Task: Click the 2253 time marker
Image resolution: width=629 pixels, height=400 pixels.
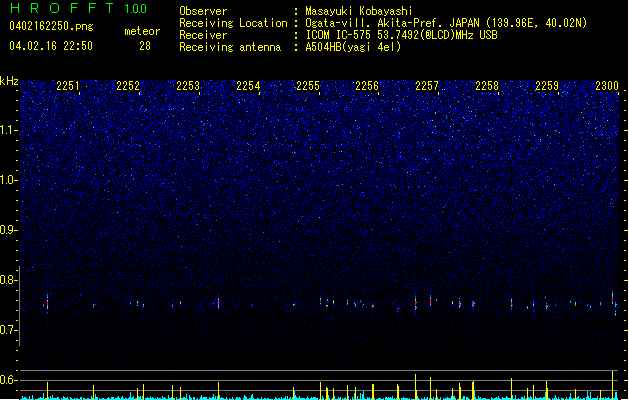Action: pos(188,85)
